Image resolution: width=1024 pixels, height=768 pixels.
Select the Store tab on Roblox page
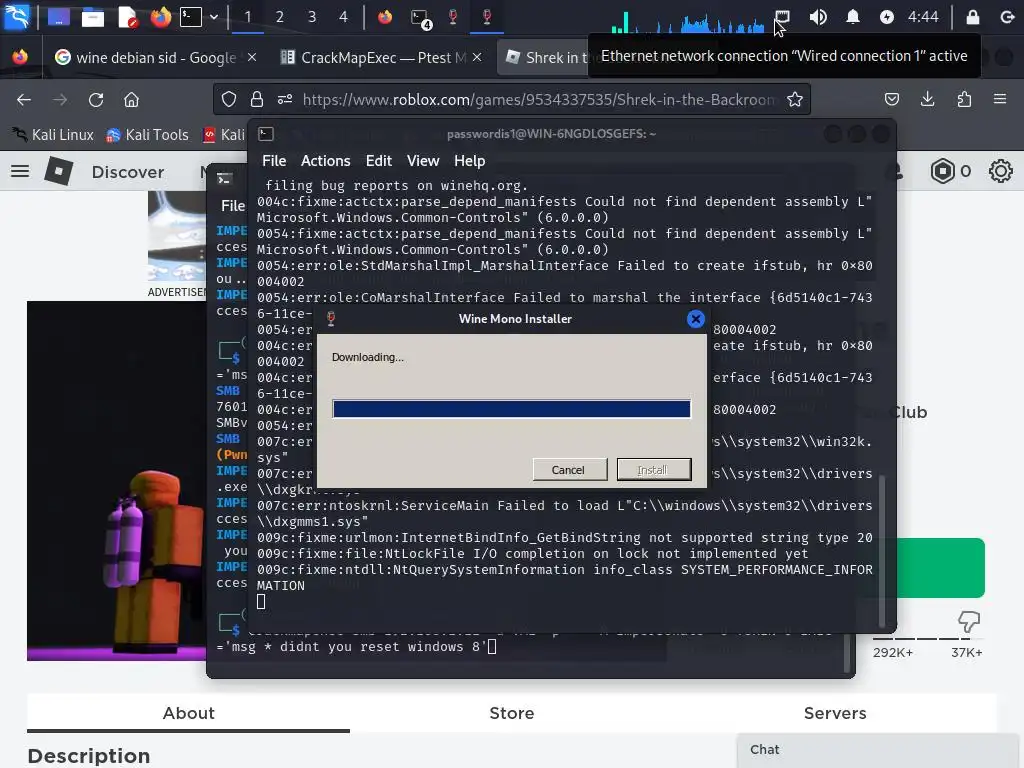click(511, 713)
